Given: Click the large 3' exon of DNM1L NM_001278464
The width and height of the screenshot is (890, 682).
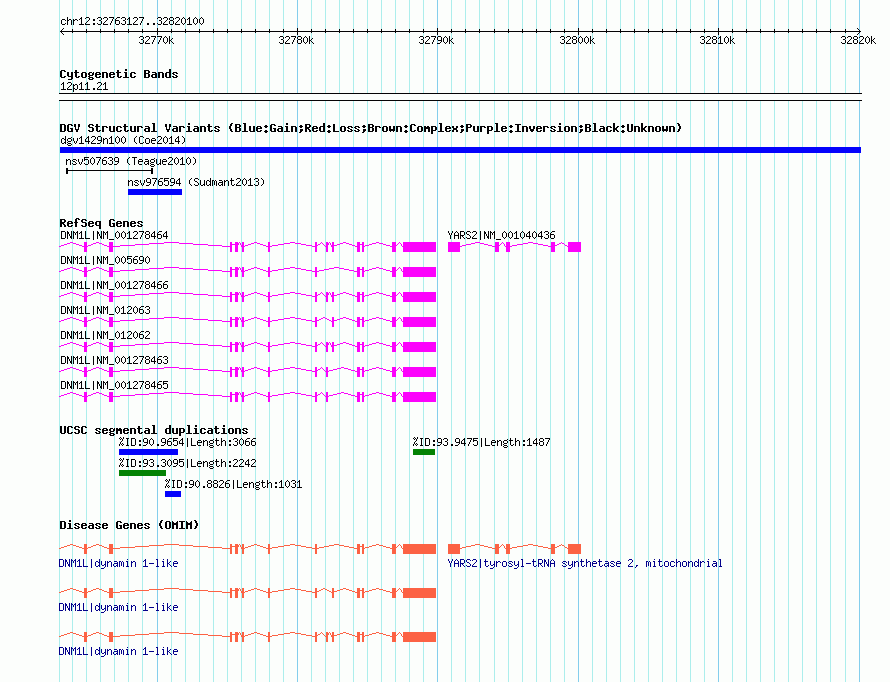Looking at the screenshot, I should 419,247.
